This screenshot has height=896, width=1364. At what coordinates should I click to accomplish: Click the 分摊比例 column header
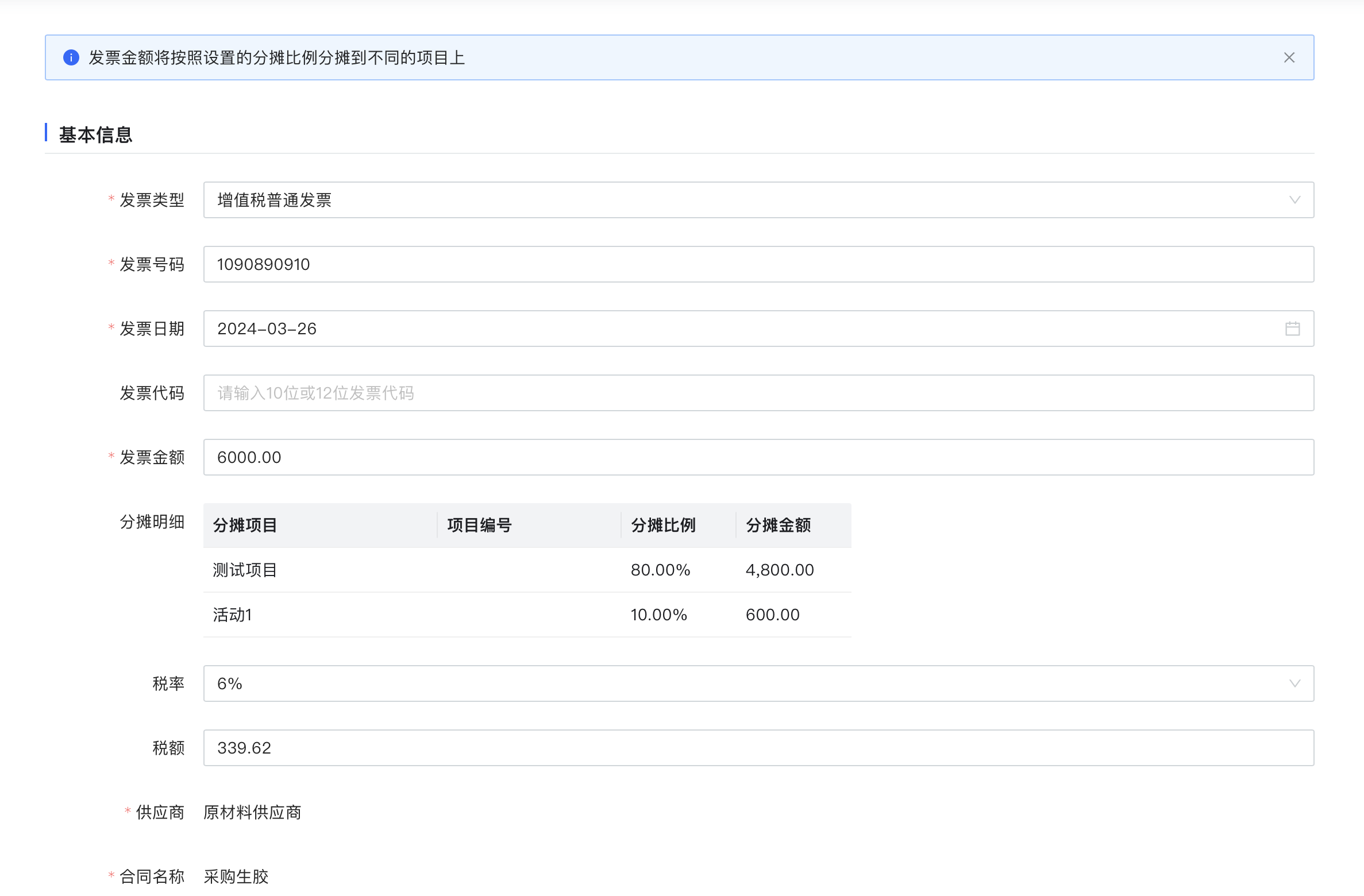coord(663,525)
